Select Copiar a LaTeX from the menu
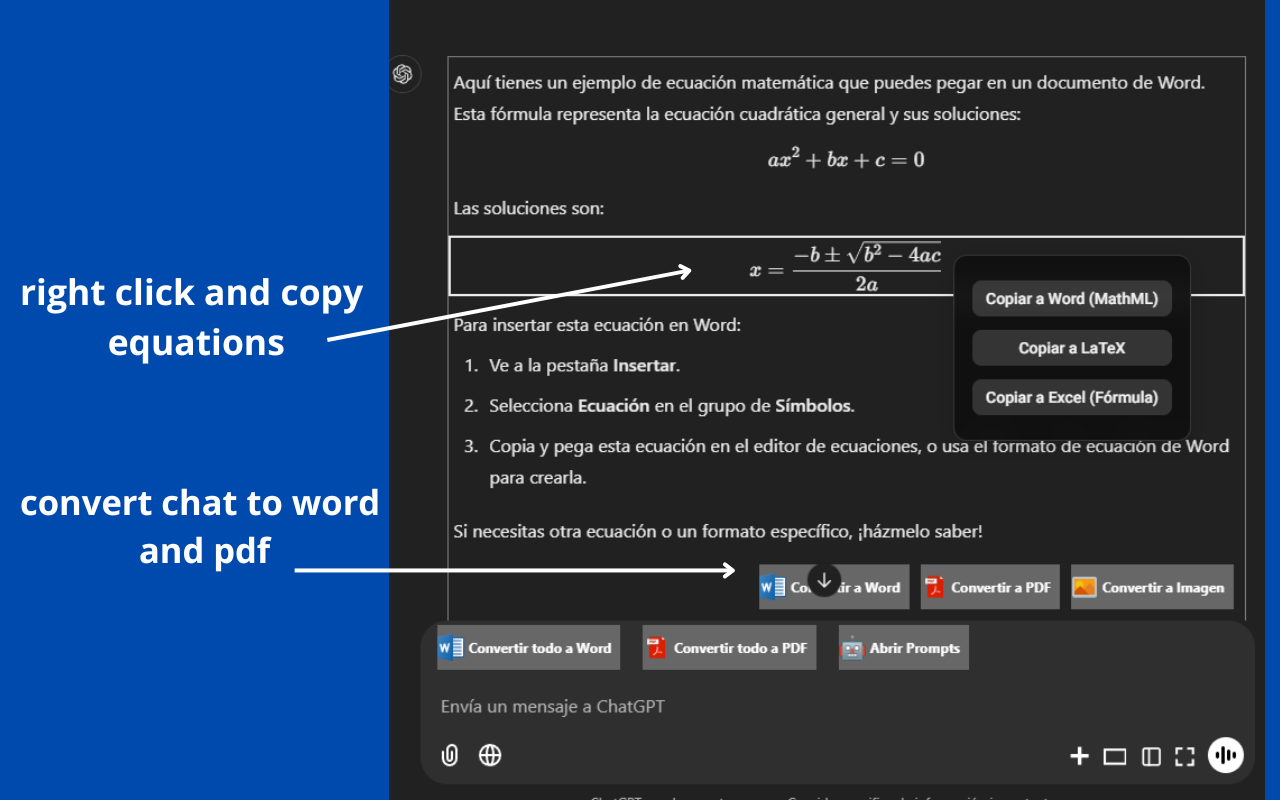Image resolution: width=1280 pixels, height=800 pixels. pyautogui.click(x=1071, y=347)
